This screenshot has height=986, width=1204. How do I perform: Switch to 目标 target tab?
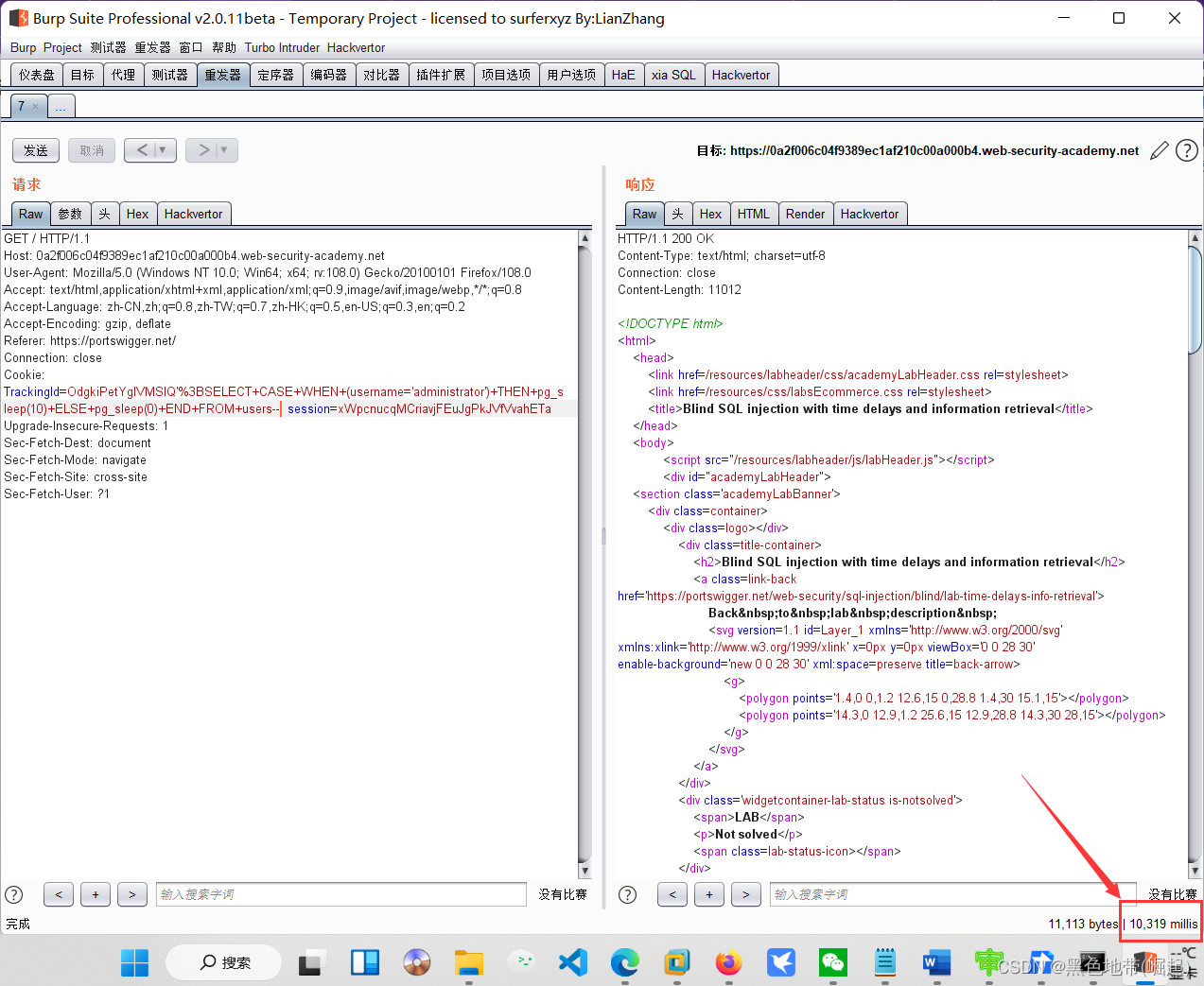83,75
